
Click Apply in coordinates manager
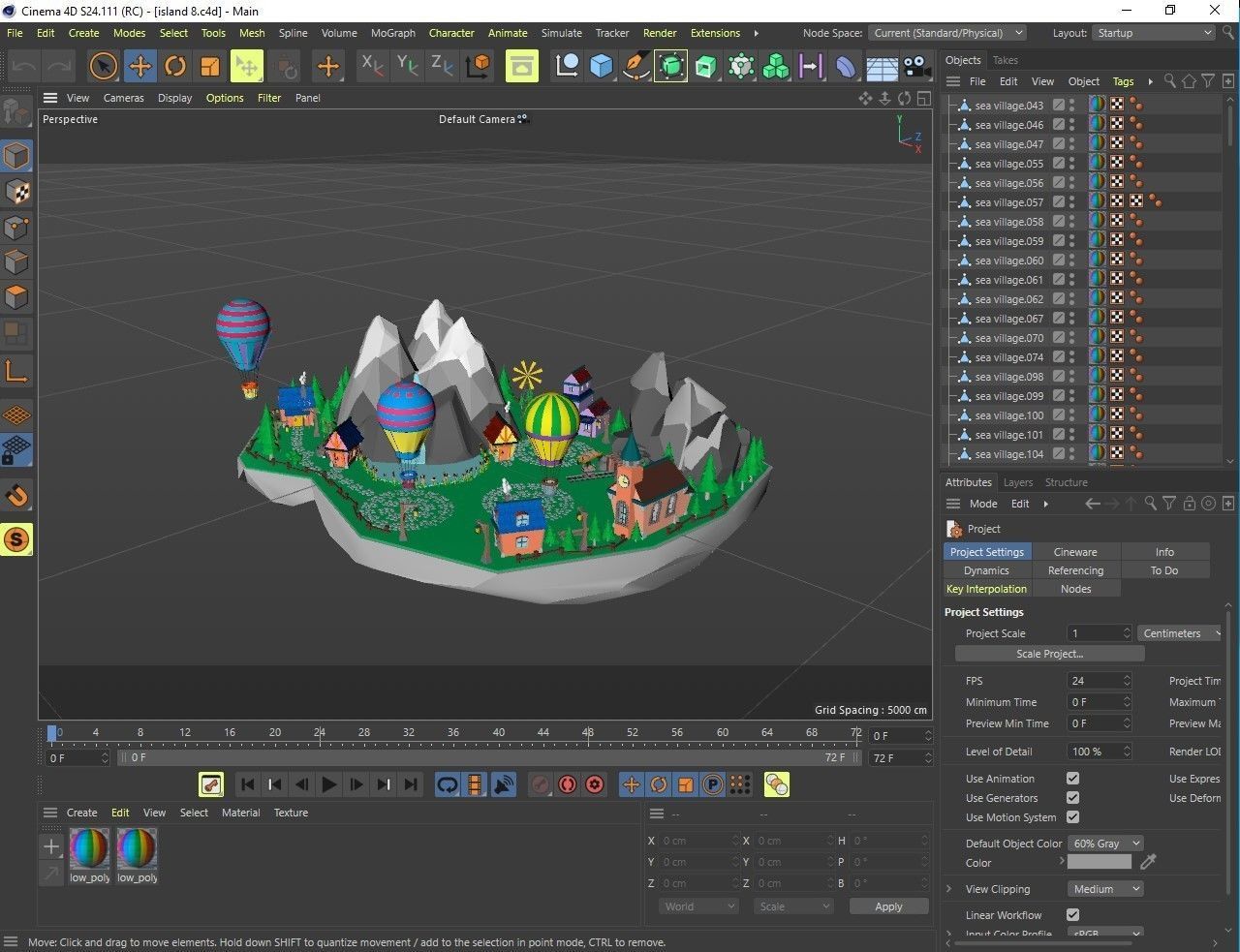[x=888, y=906]
